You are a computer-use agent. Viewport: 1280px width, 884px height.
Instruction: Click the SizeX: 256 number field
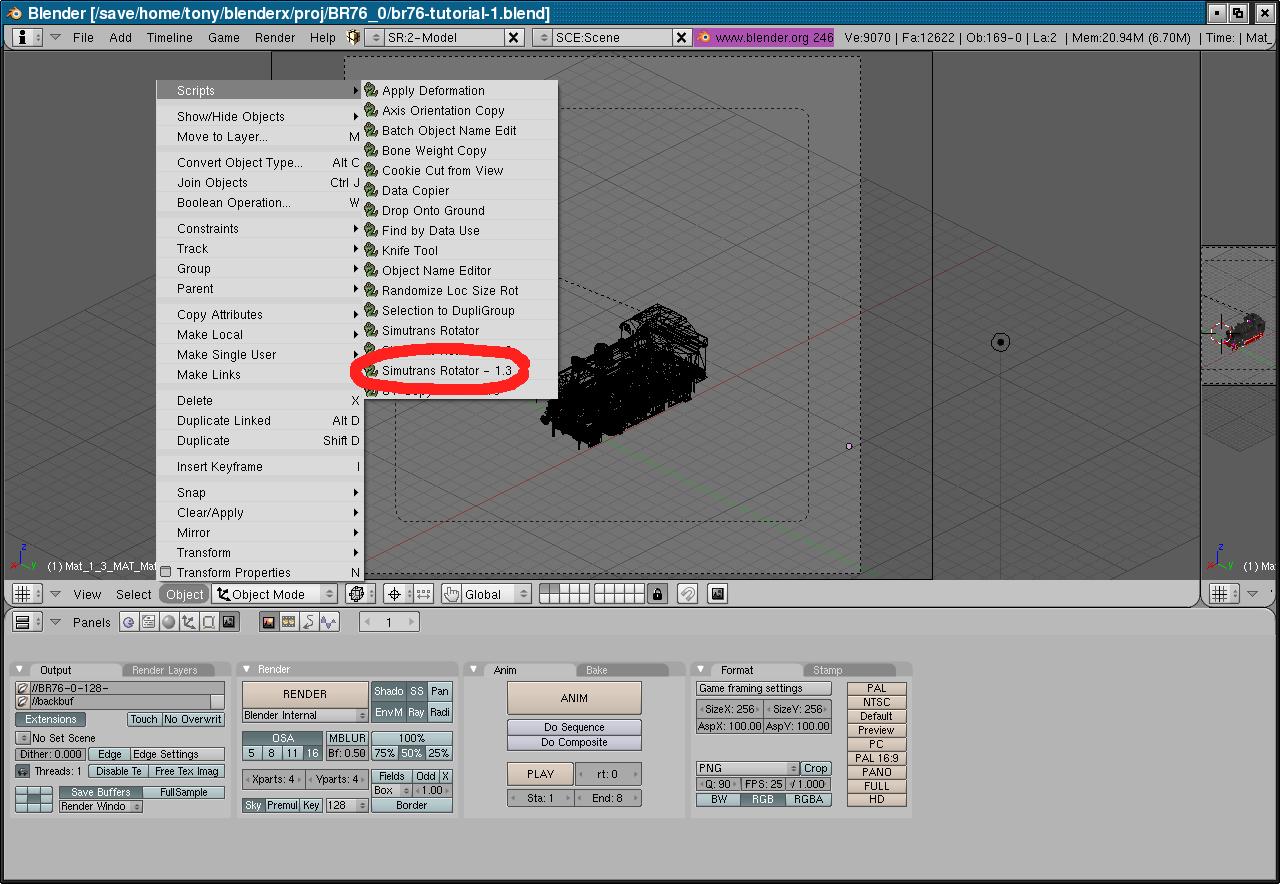729,709
